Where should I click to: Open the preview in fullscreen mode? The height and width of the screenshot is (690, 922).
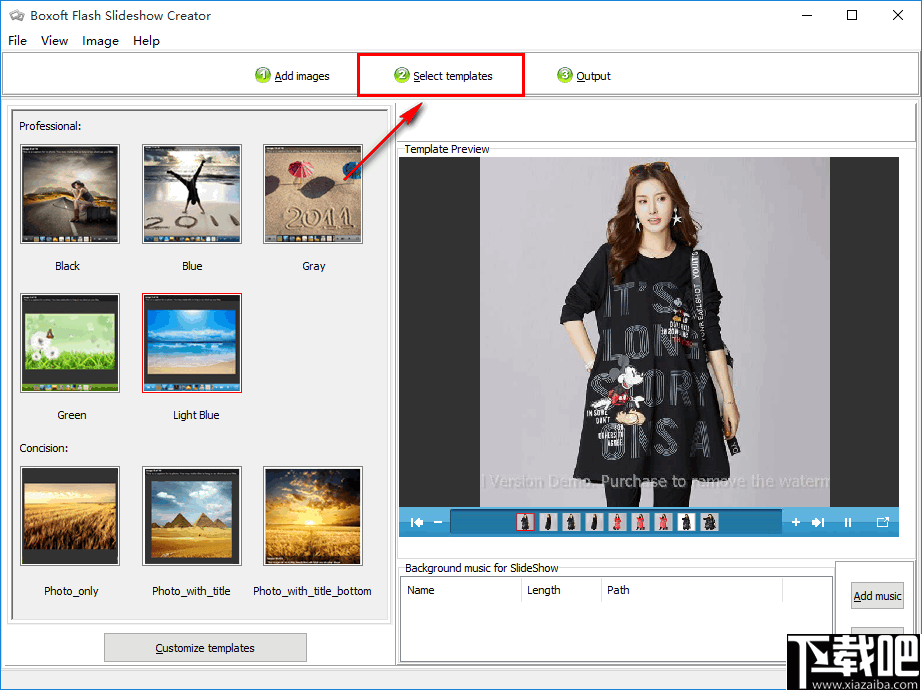coord(883,522)
